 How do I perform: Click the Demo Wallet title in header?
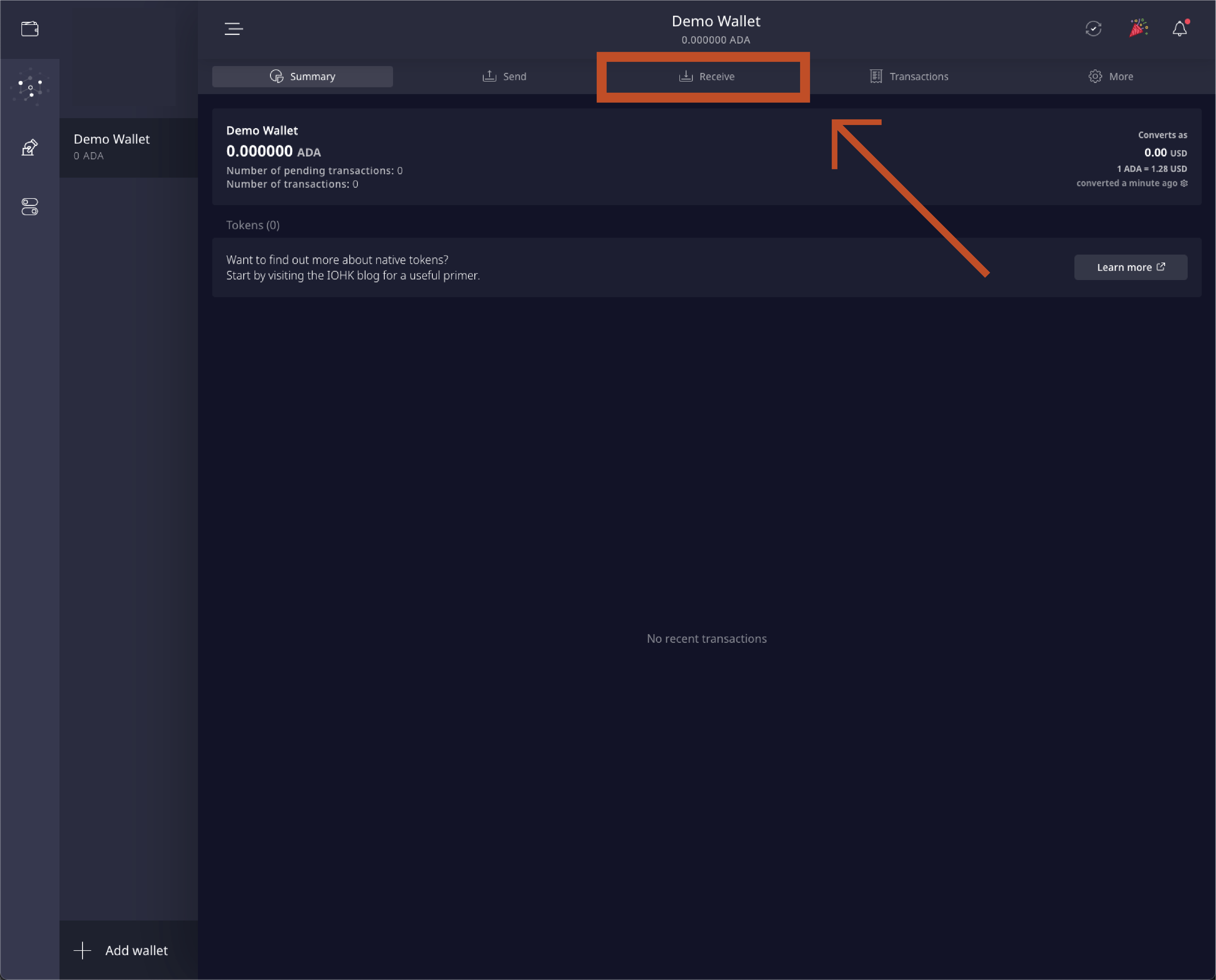tap(716, 21)
